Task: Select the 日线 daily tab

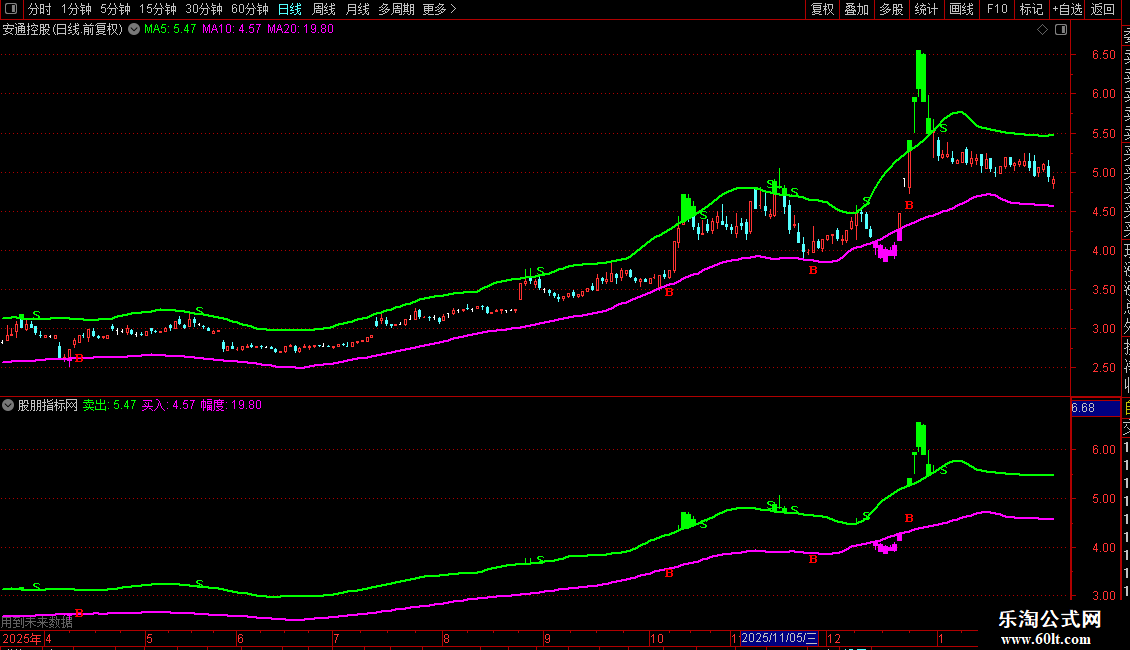Action: tap(290, 9)
